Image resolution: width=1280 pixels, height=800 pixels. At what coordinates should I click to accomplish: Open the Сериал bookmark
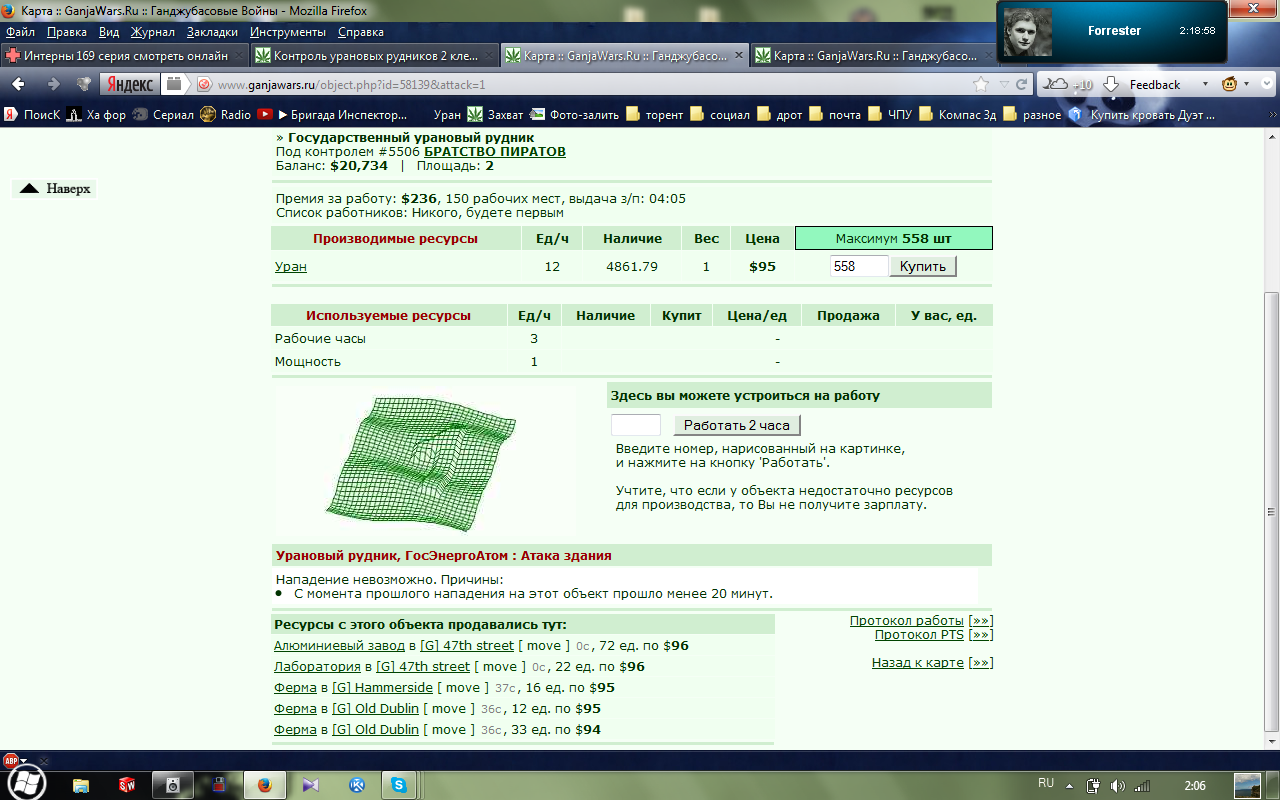pyautogui.click(x=164, y=115)
